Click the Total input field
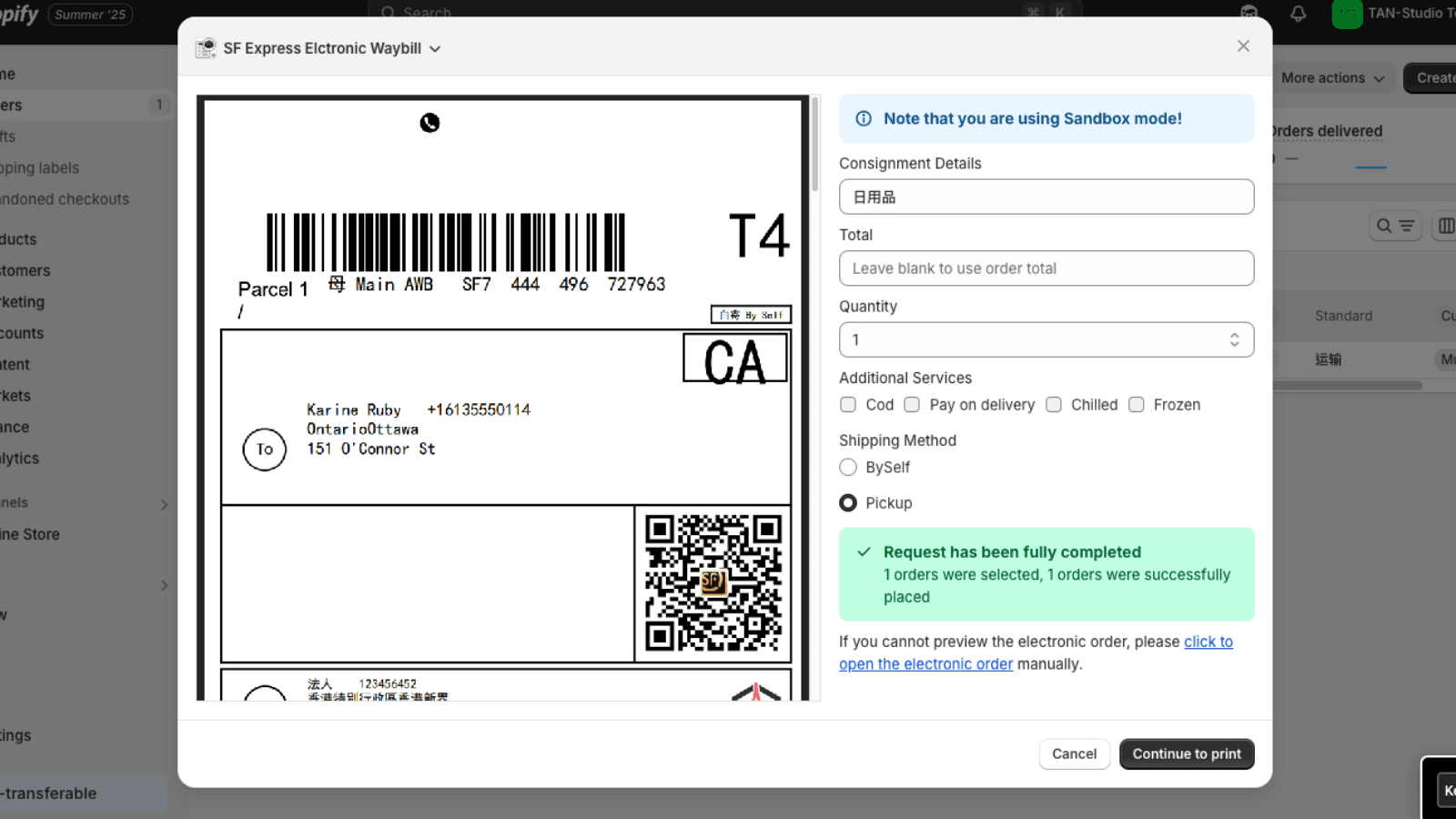This screenshot has width=1456, height=819. (1046, 268)
